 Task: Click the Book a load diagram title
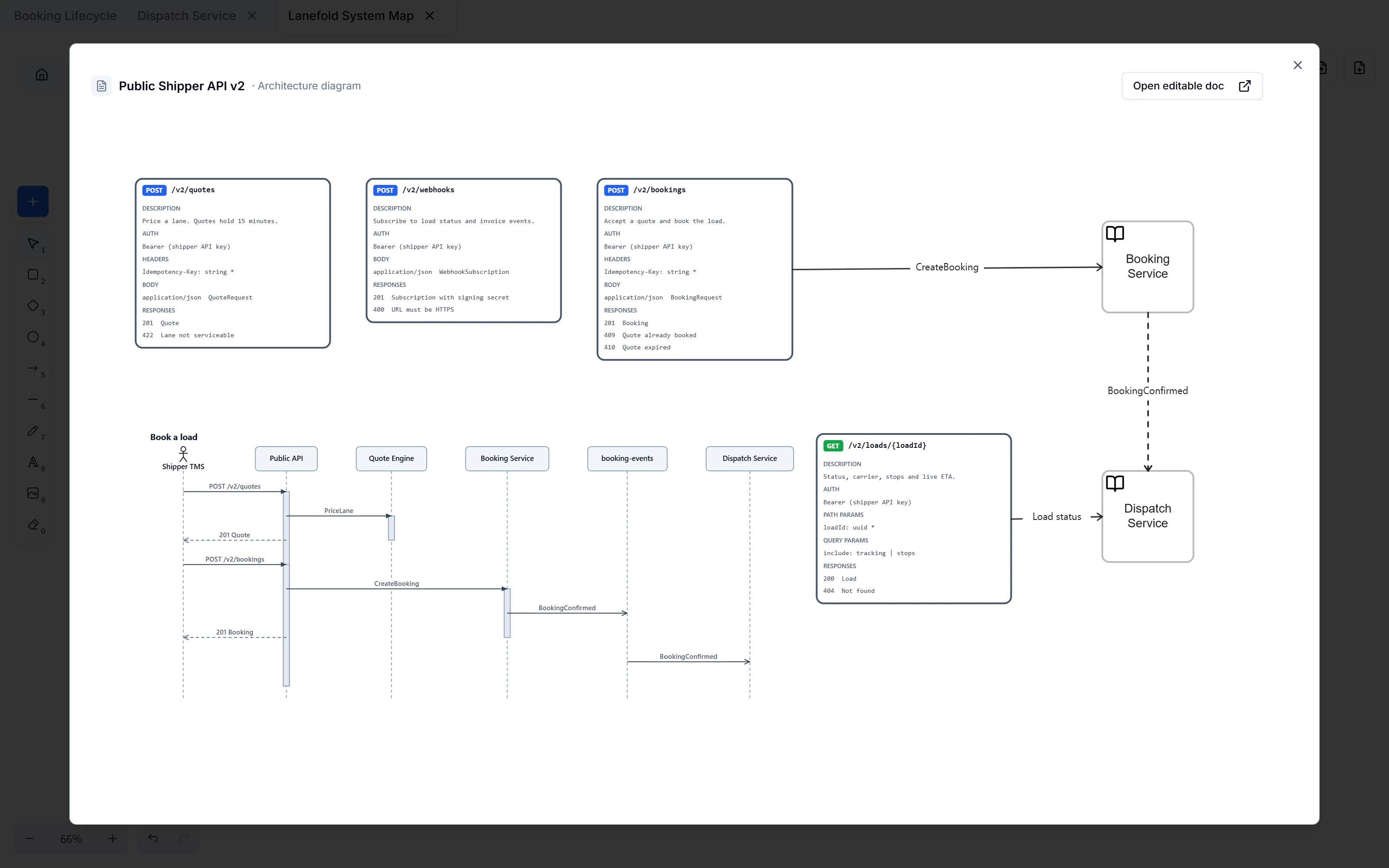pyautogui.click(x=174, y=437)
